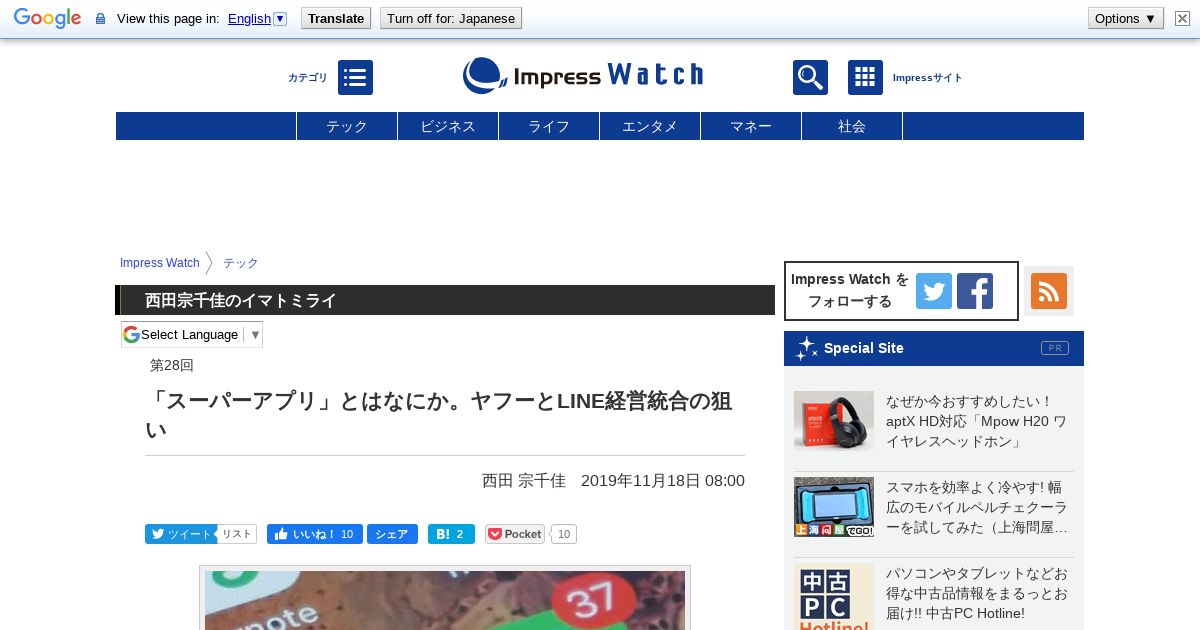Click the 第28回 episode label
Viewport: 1200px width, 630px height.
tap(171, 365)
